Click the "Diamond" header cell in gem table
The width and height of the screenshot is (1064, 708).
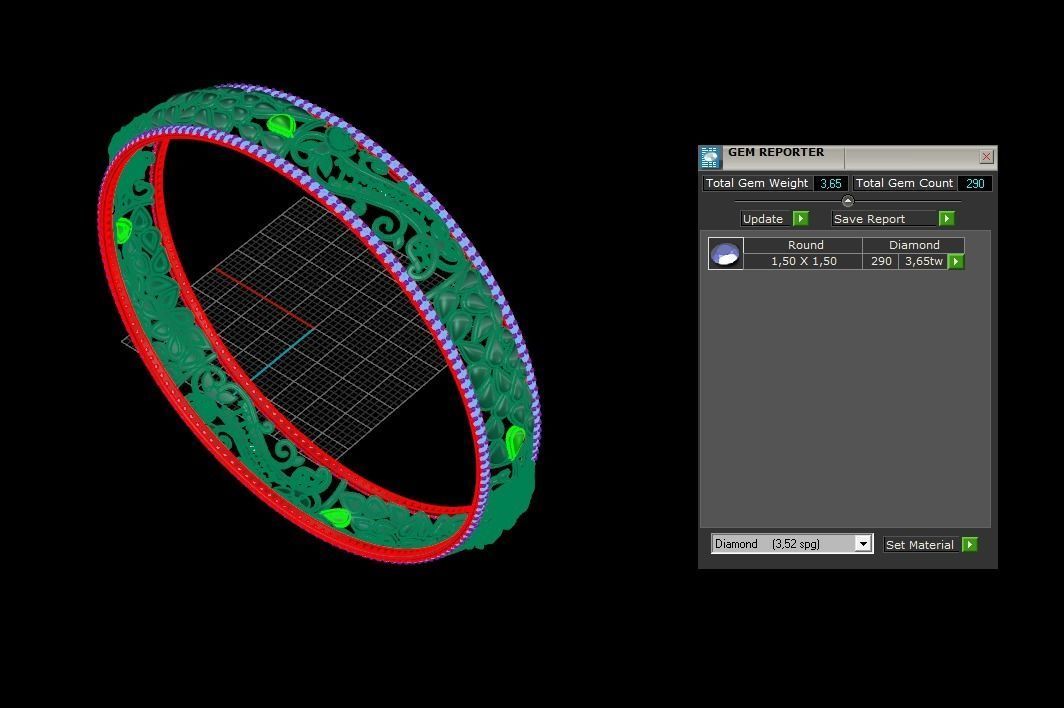[x=913, y=245]
